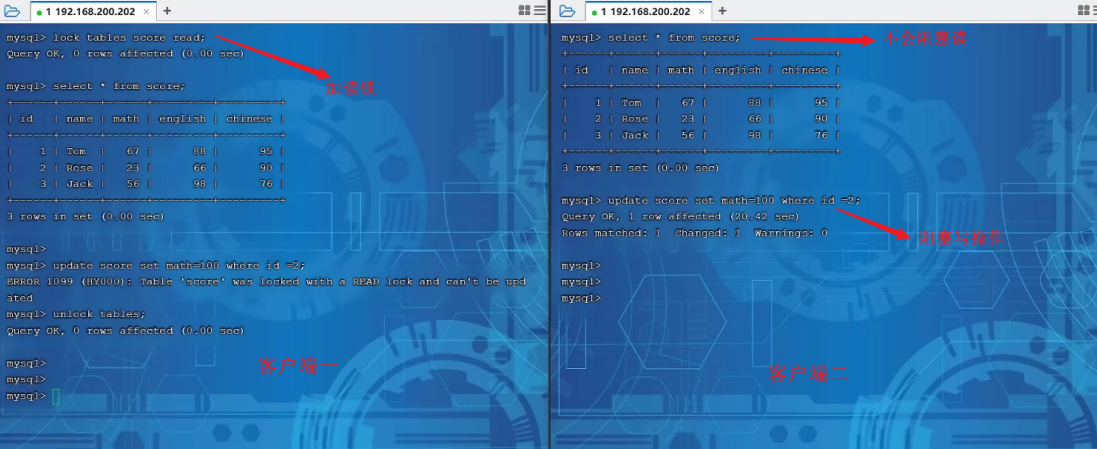
Task: Click Jack's english value 98 in the left table
Action: [199, 184]
